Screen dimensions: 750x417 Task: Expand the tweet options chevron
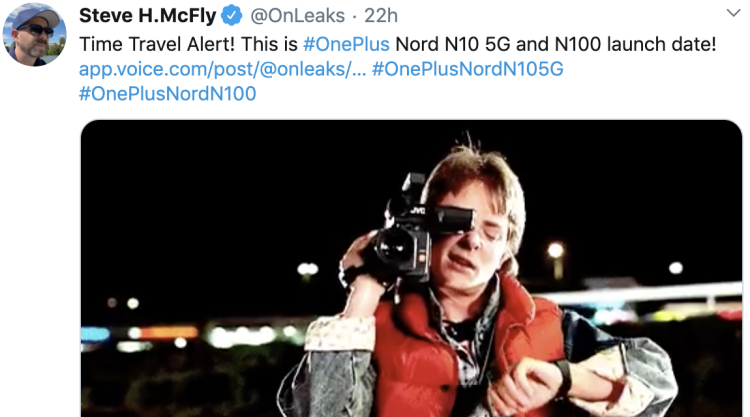pyautogui.click(x=733, y=13)
